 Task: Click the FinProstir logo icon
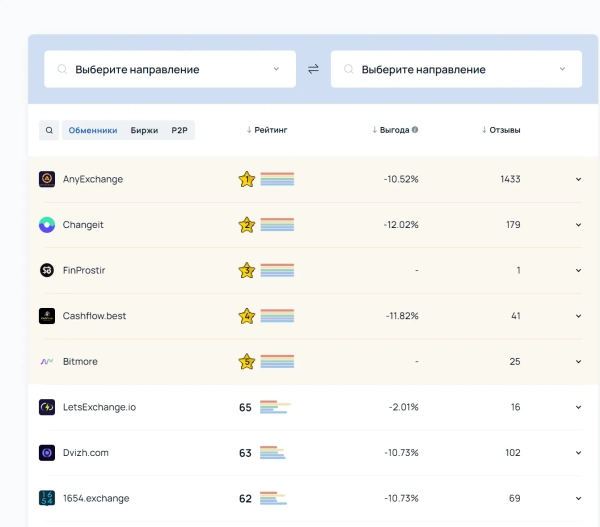47,270
